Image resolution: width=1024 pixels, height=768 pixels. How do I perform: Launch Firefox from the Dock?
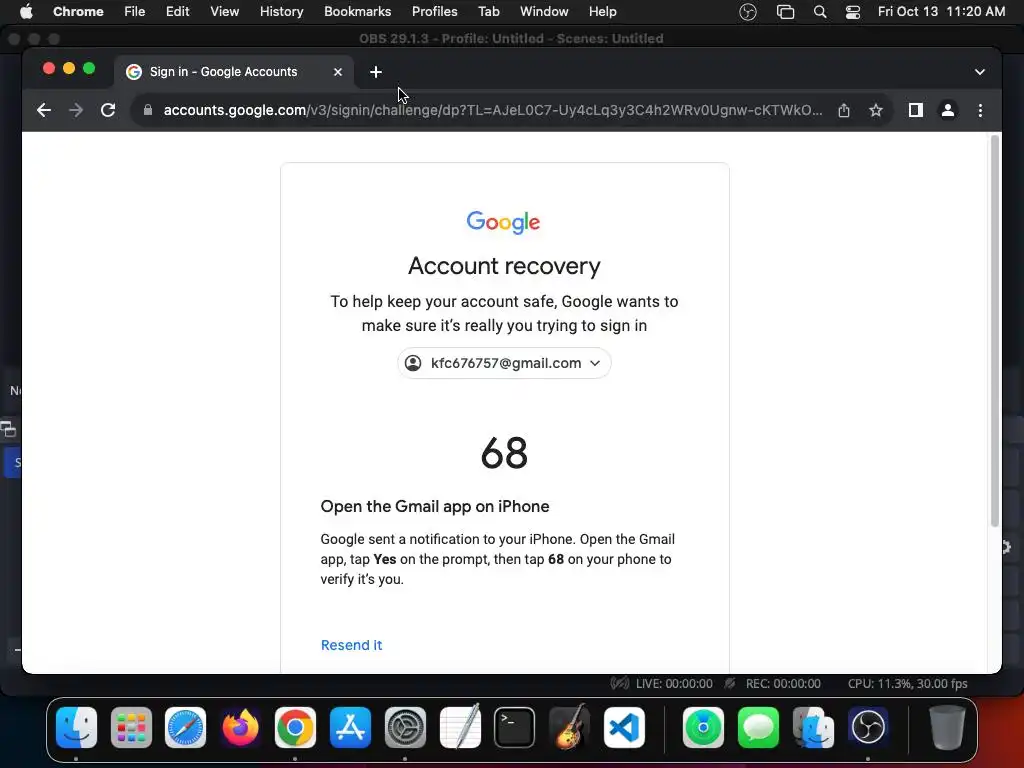tap(240, 727)
